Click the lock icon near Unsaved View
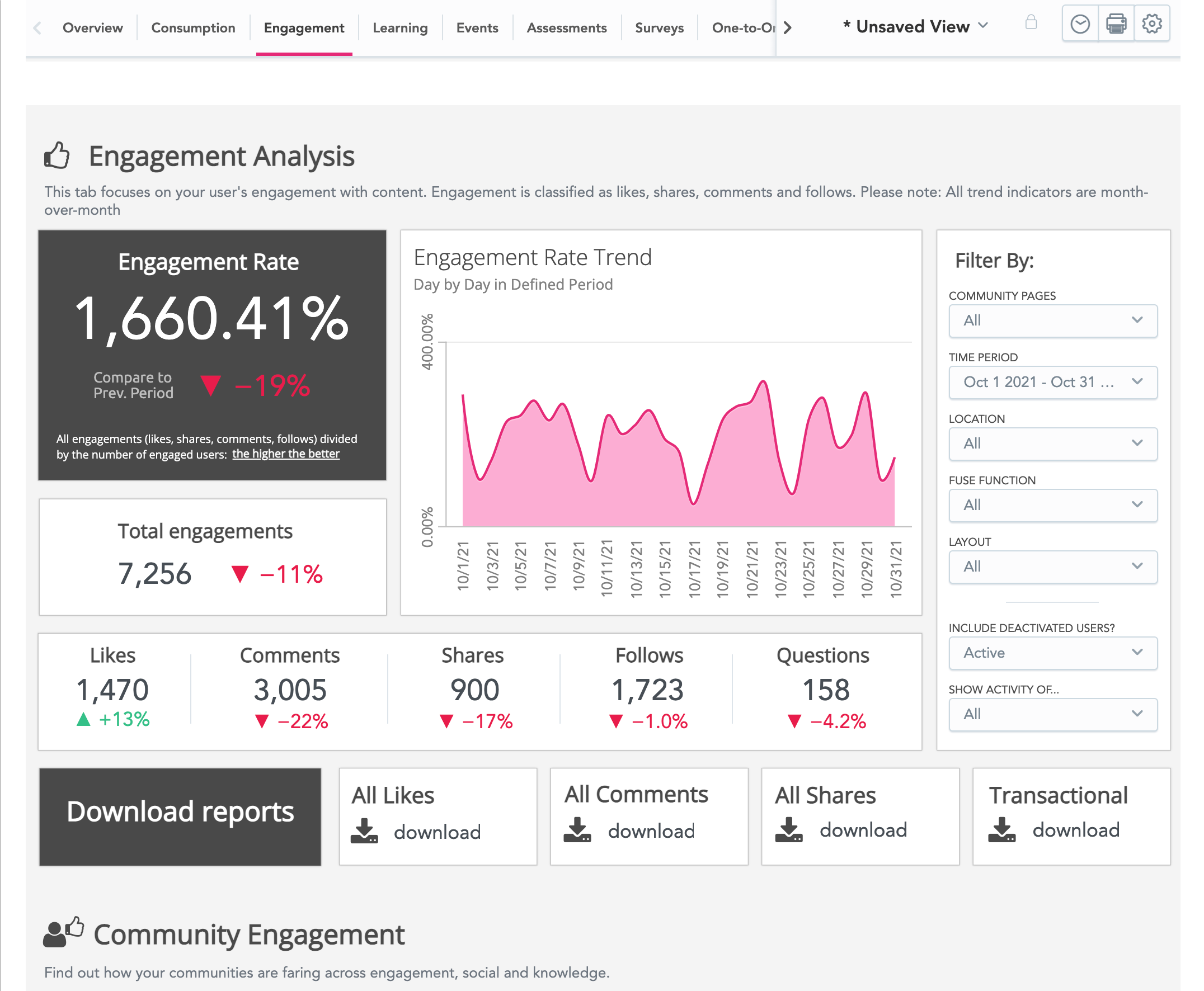 pos(1031,23)
